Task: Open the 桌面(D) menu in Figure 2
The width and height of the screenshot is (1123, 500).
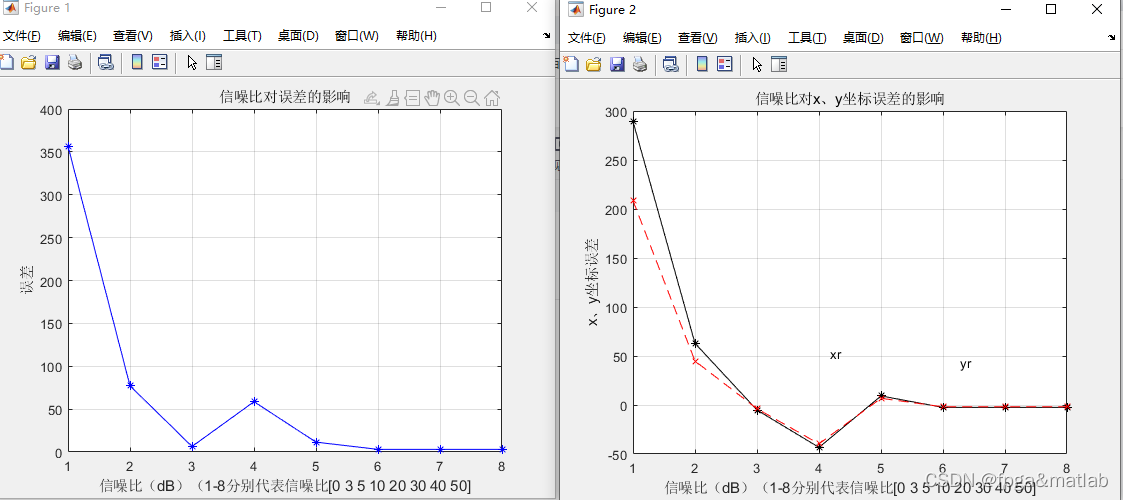Action: pyautogui.click(x=863, y=38)
